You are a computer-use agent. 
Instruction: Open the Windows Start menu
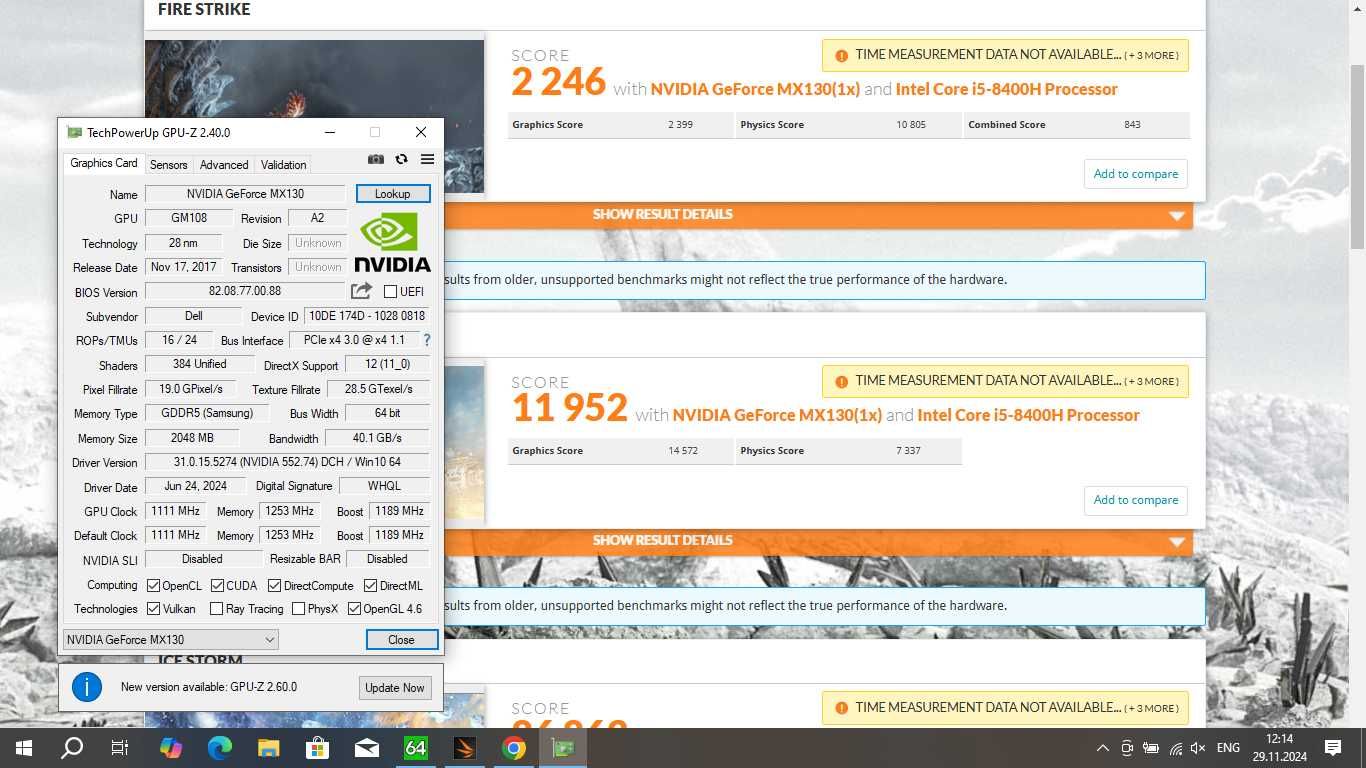[x=23, y=747]
